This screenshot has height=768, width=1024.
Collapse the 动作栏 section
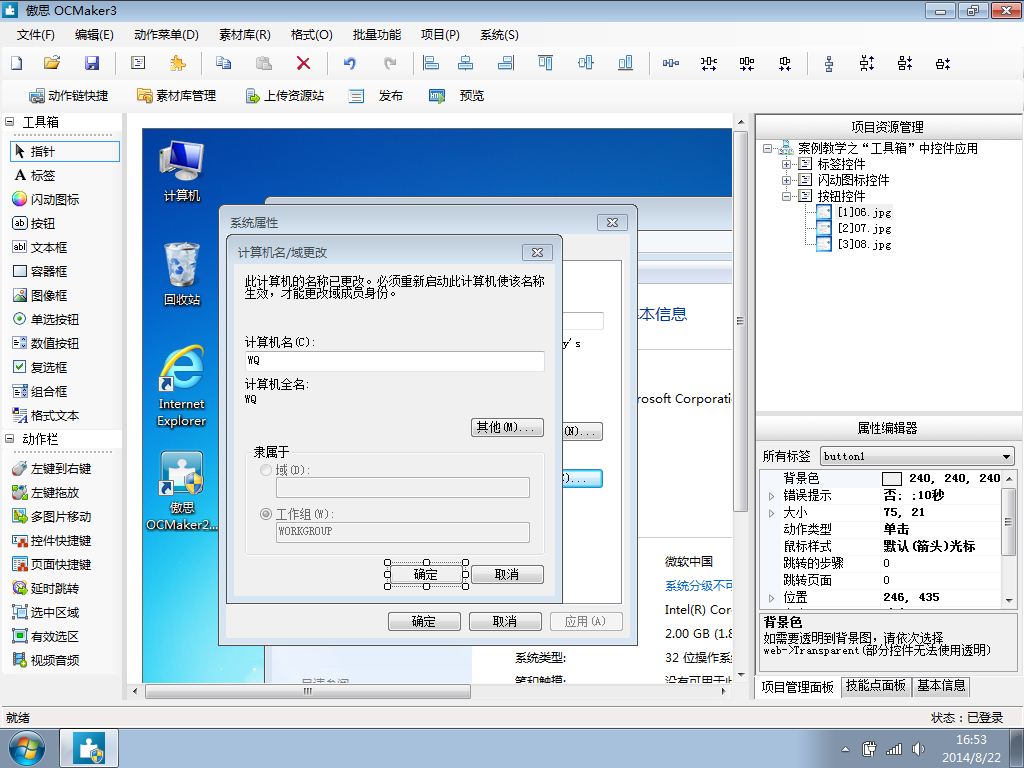pos(10,439)
